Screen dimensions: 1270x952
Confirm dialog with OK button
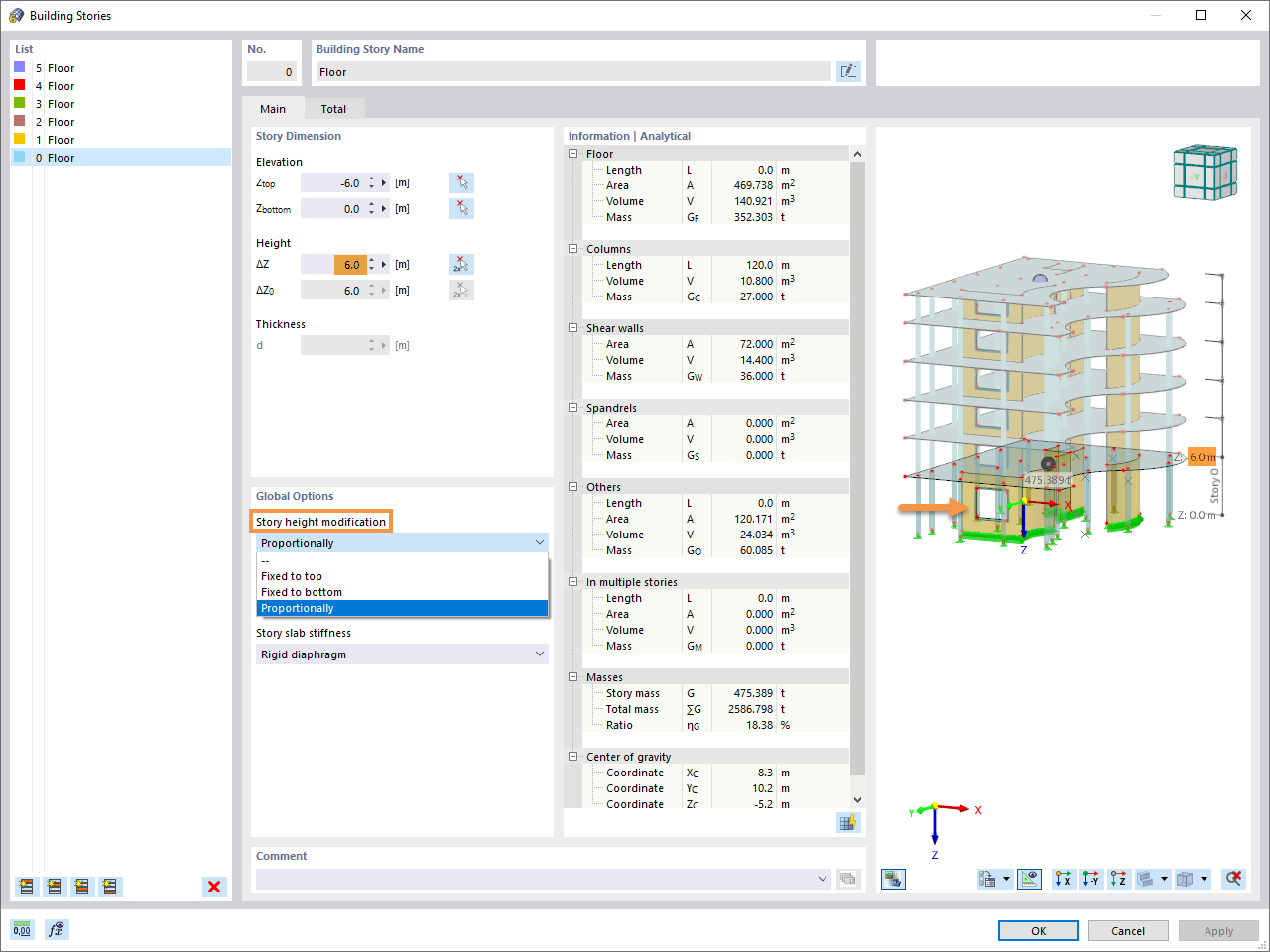pos(1038,931)
